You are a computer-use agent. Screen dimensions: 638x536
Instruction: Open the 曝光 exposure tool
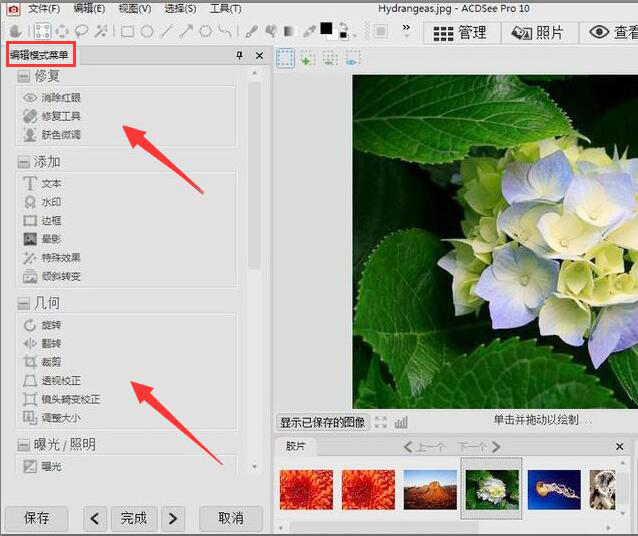click(x=42, y=466)
